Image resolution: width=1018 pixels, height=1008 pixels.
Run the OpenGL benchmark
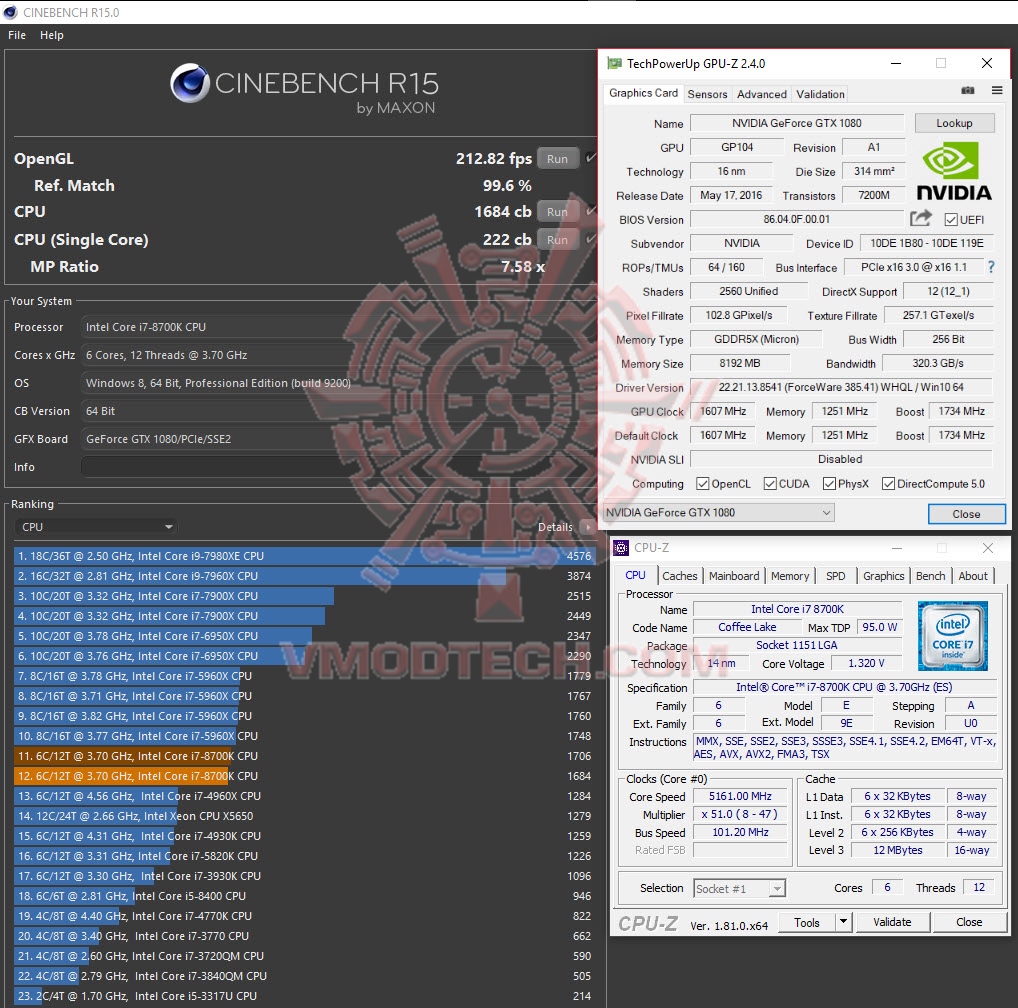click(557, 158)
